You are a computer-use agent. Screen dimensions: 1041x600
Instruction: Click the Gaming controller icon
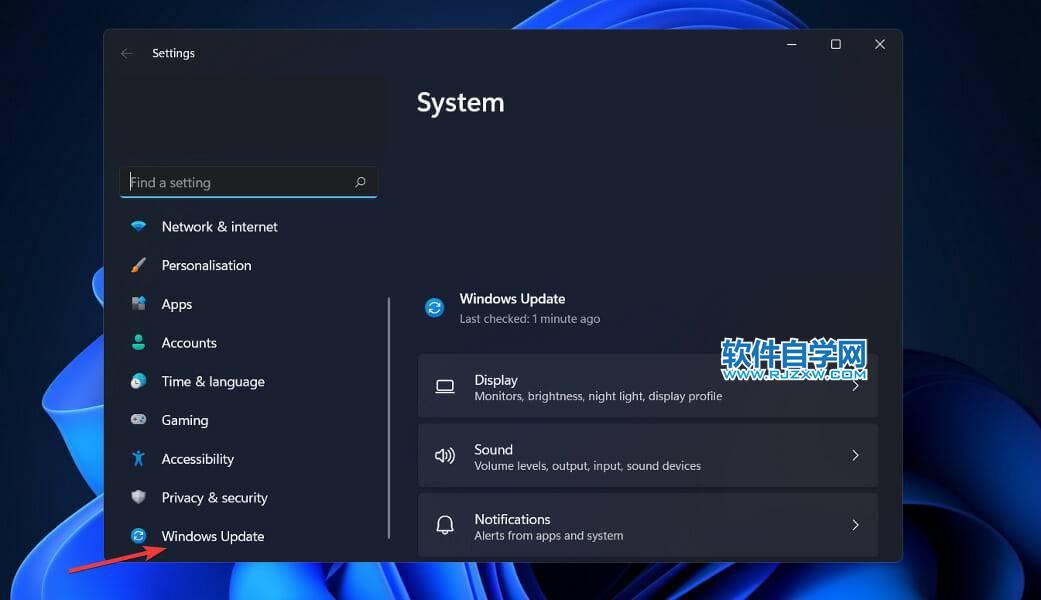tap(138, 419)
